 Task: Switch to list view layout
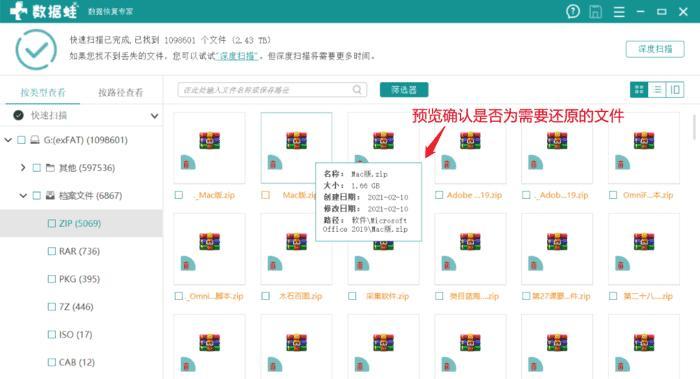click(657, 90)
